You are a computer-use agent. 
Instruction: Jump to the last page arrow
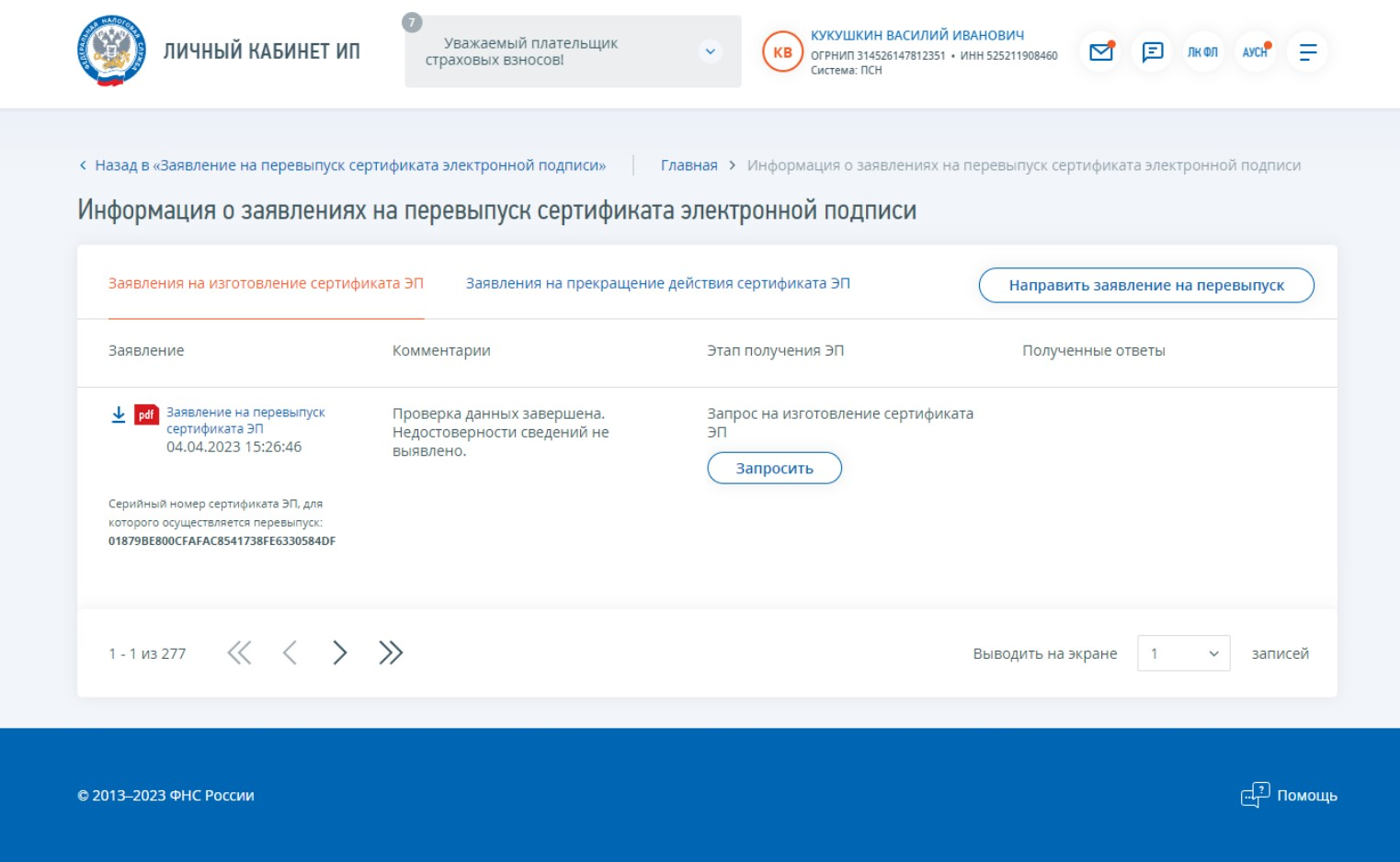[x=391, y=653]
